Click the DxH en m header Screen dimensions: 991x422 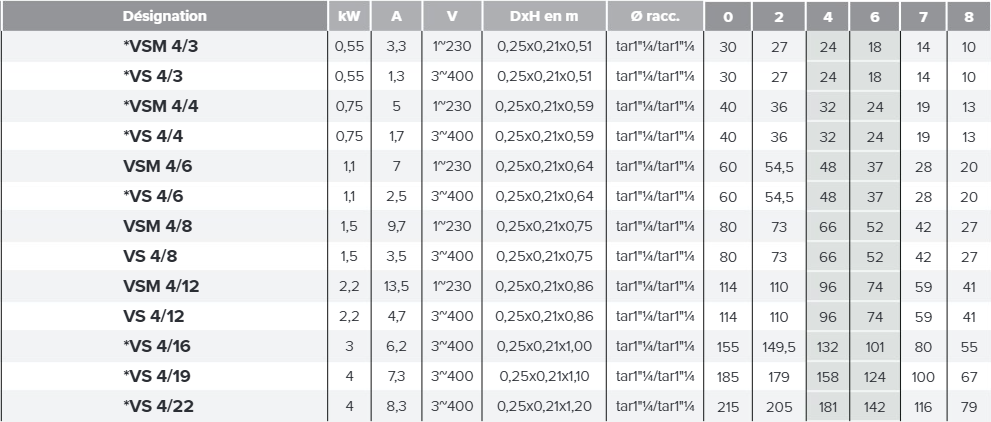(x=544, y=16)
